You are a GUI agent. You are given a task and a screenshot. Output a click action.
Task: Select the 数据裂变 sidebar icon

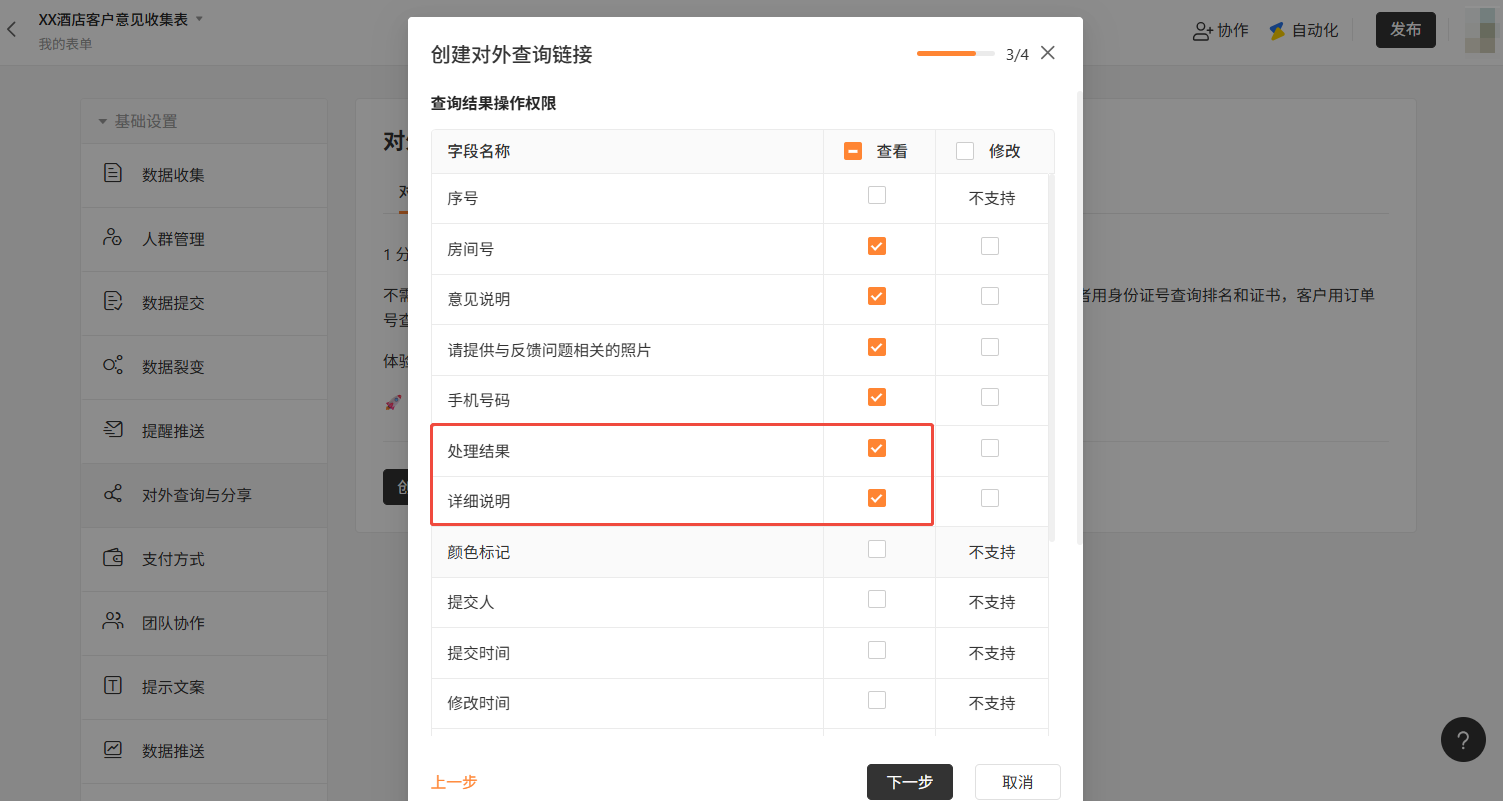[113, 366]
